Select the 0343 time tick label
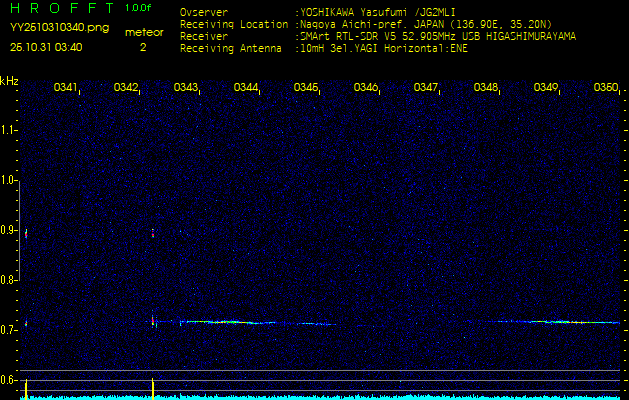 click(185, 88)
